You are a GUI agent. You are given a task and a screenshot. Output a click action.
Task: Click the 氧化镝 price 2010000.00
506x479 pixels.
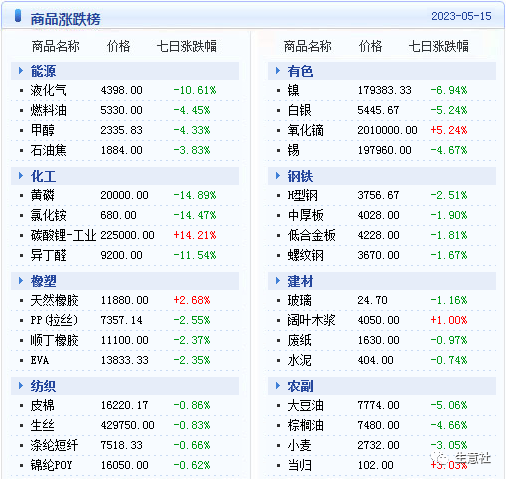[387, 130]
